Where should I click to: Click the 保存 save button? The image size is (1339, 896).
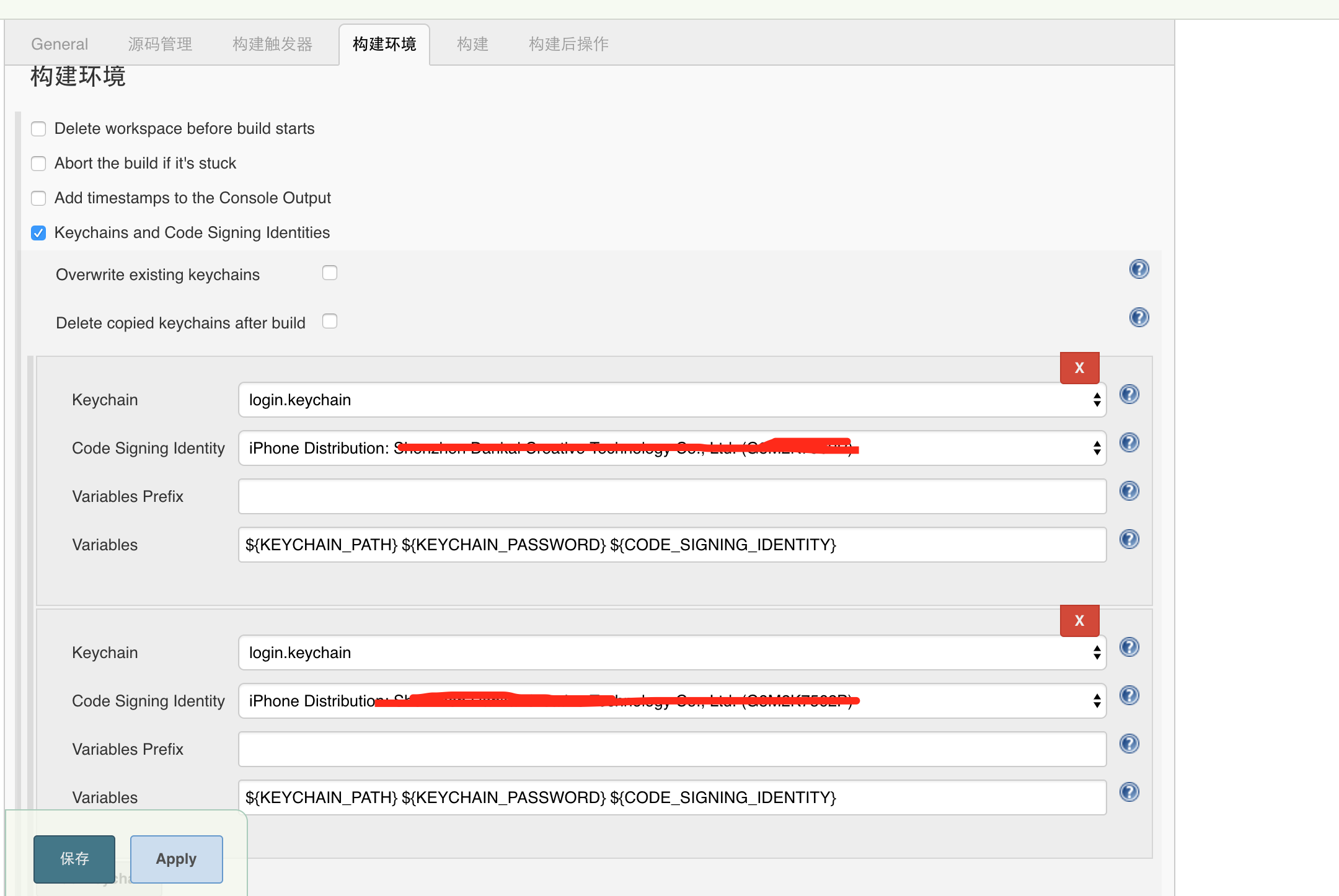[74, 859]
